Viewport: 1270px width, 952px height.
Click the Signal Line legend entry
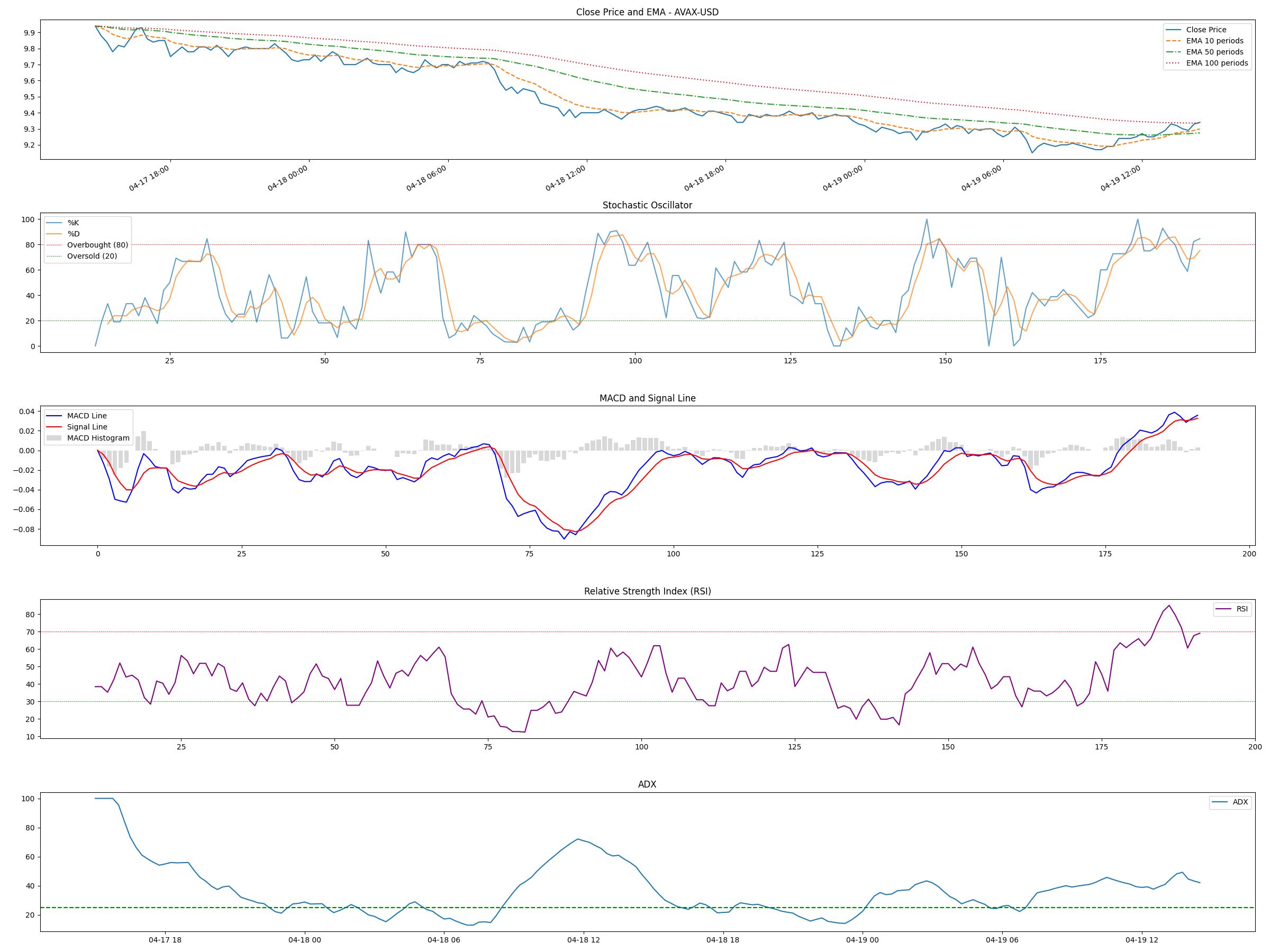coord(87,427)
